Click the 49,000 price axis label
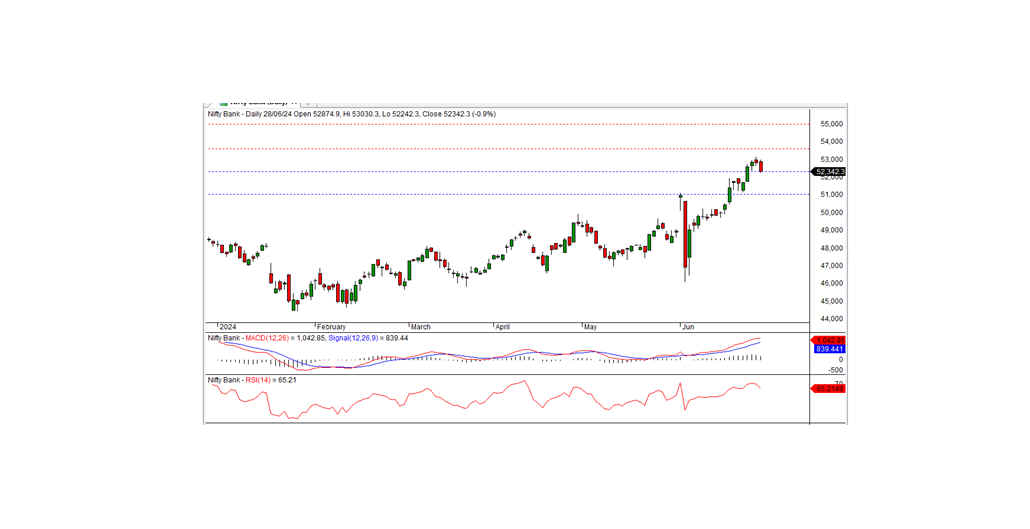Viewport: 1030px width, 529px height. pos(830,231)
